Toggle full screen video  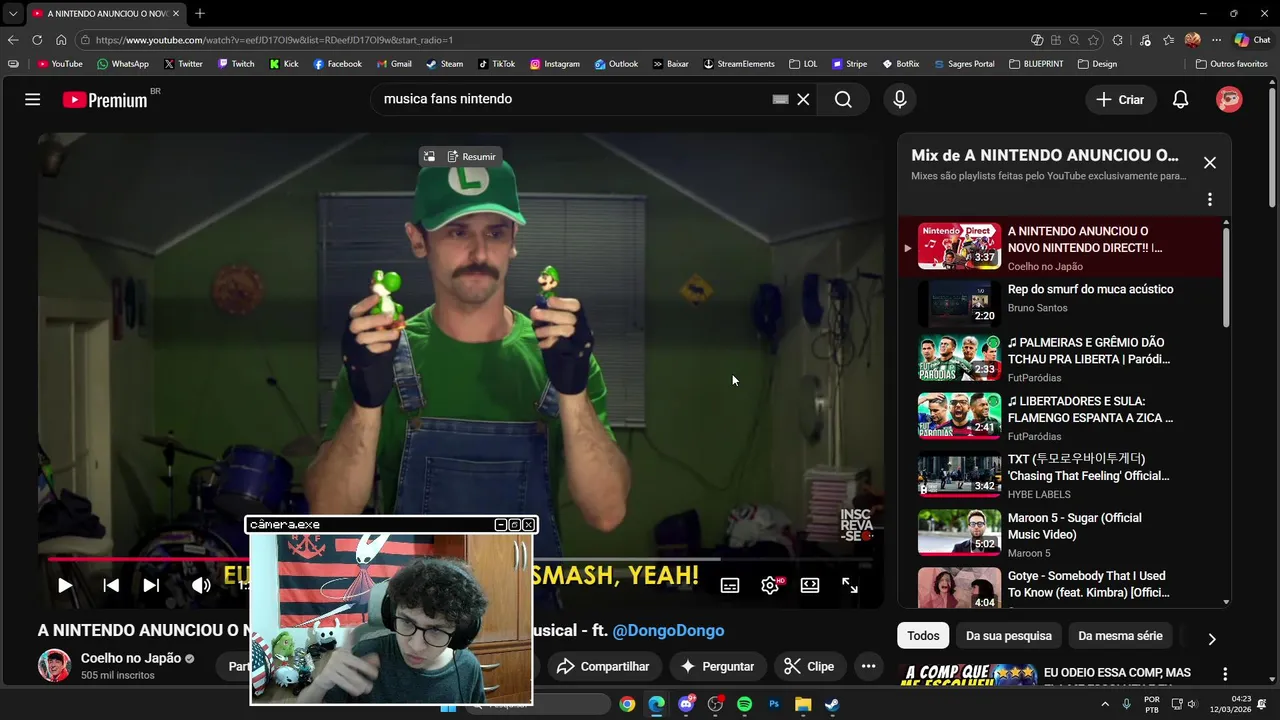click(850, 585)
